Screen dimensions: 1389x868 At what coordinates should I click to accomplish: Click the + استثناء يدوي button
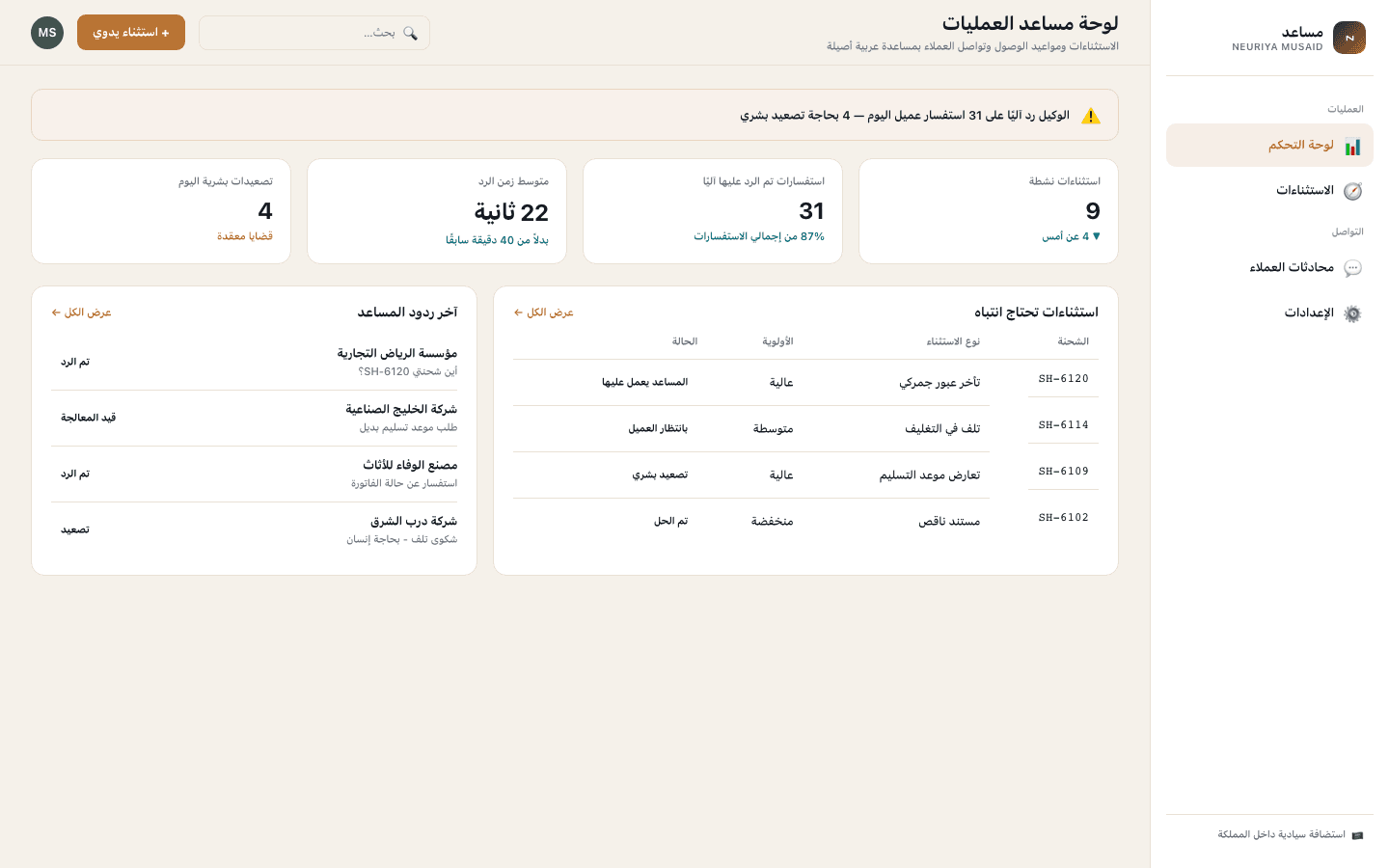coord(131,33)
